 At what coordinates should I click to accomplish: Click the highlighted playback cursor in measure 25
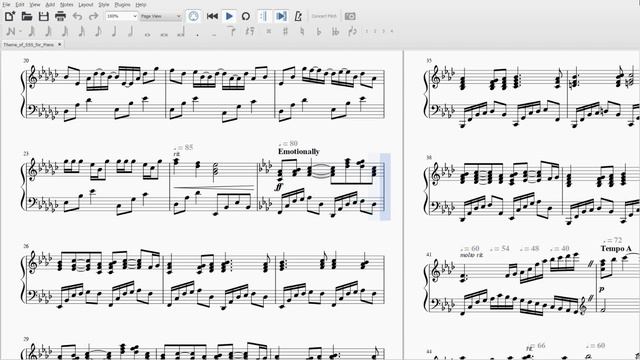pos(384,187)
